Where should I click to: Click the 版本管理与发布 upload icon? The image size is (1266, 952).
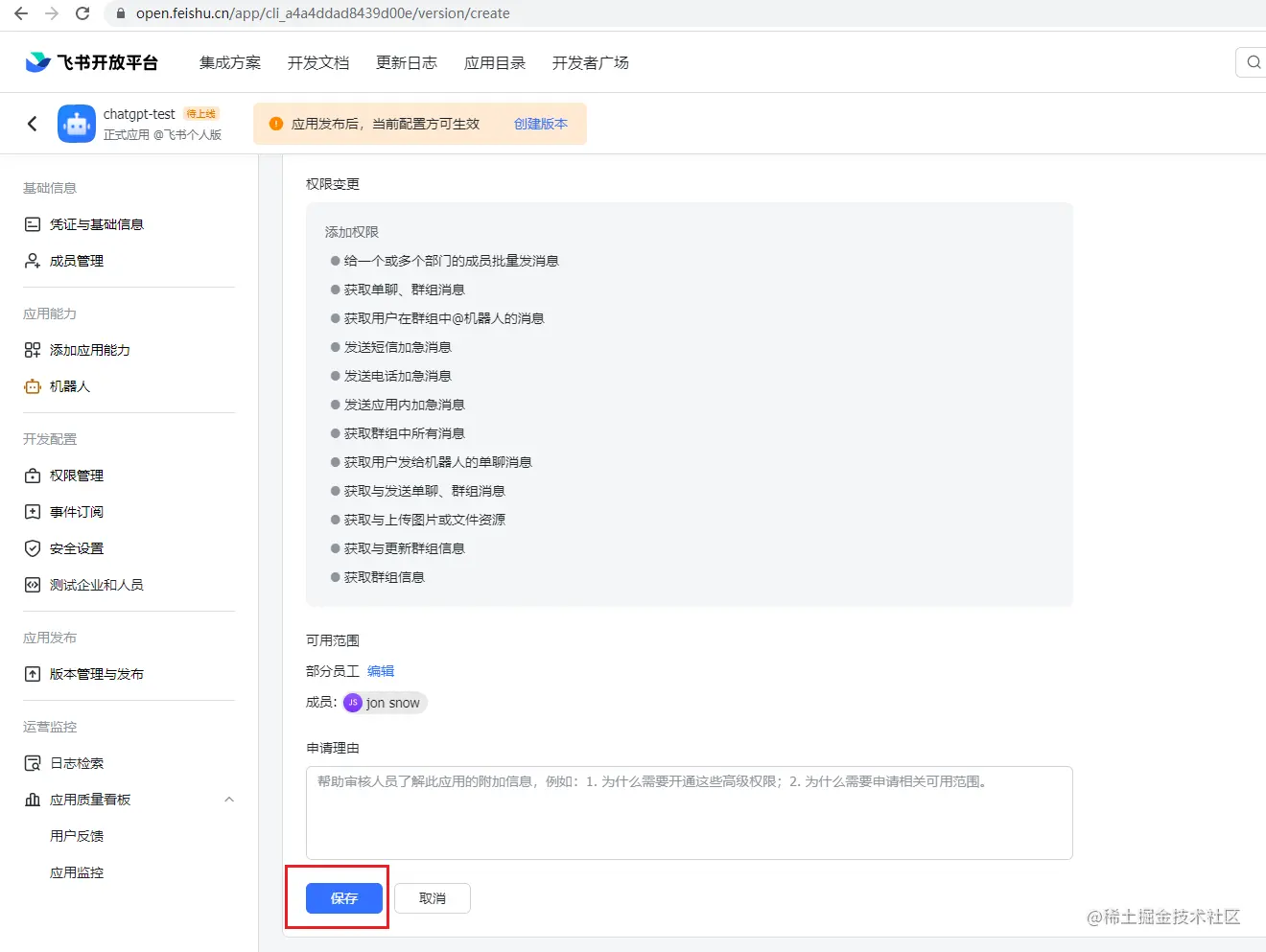(33, 674)
